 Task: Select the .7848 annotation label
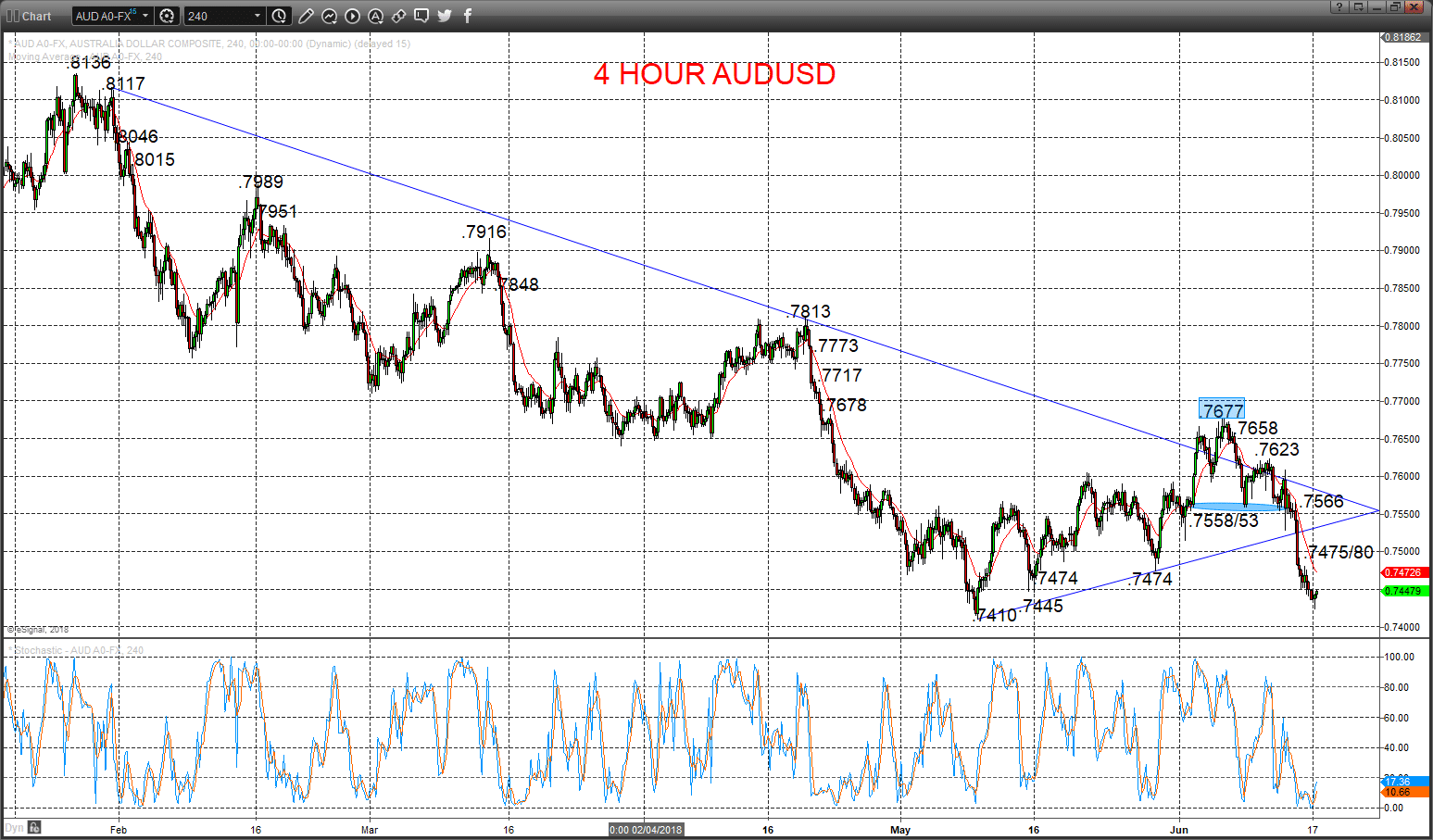(x=518, y=284)
